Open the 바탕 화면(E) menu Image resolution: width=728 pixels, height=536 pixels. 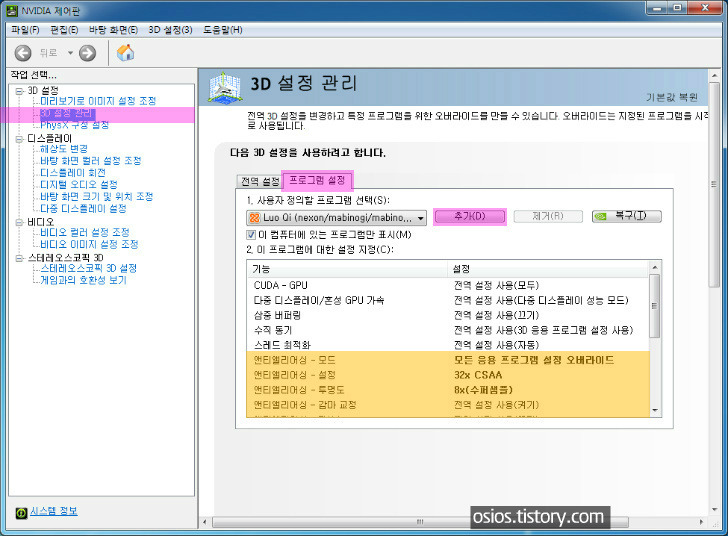click(x=113, y=30)
